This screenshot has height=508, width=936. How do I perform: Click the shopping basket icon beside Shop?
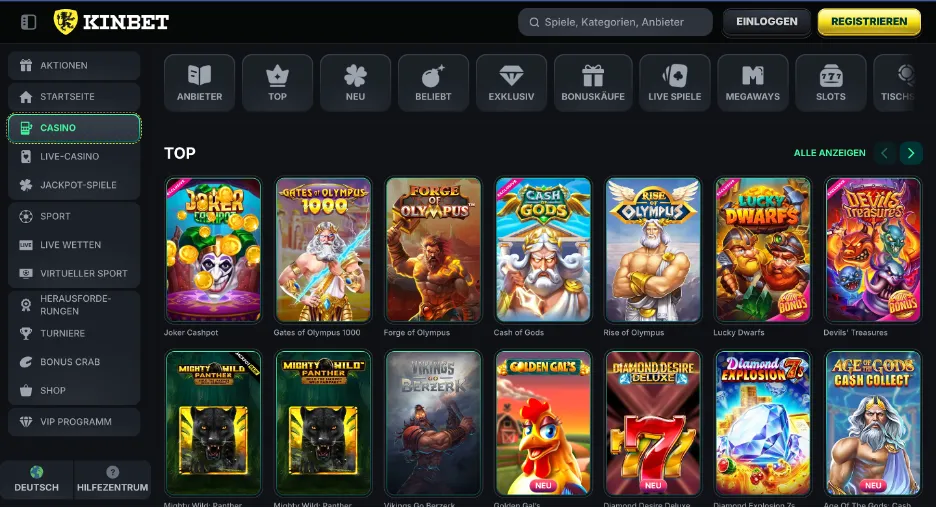(x=26, y=390)
